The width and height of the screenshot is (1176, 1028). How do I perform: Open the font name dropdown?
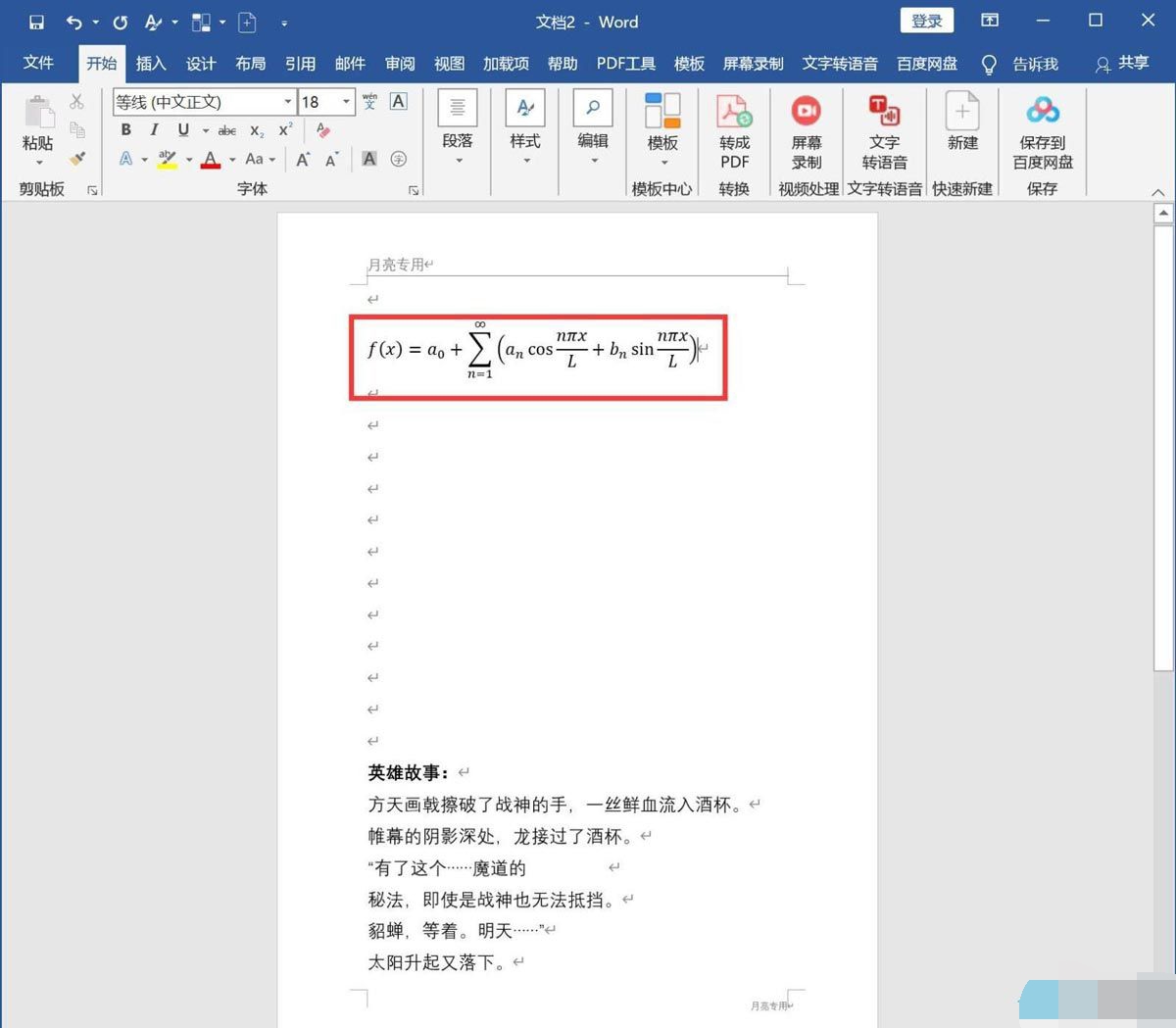coord(288,102)
